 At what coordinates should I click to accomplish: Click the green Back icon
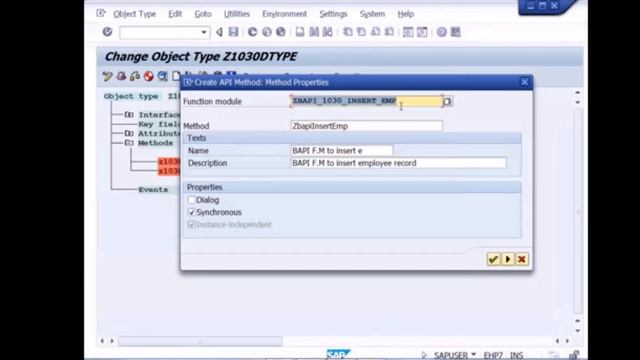[x=253, y=32]
